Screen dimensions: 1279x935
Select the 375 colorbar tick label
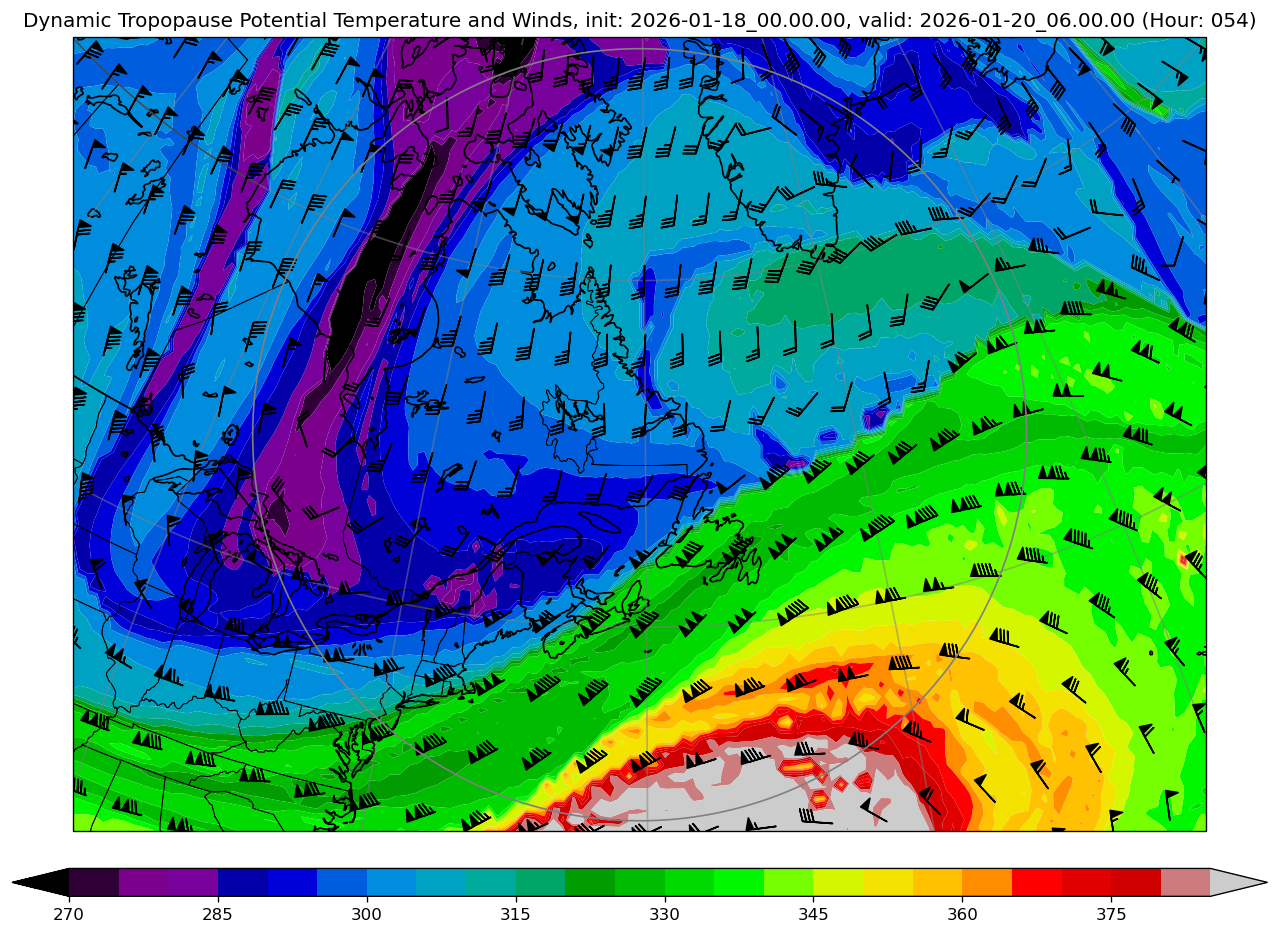1111,915
